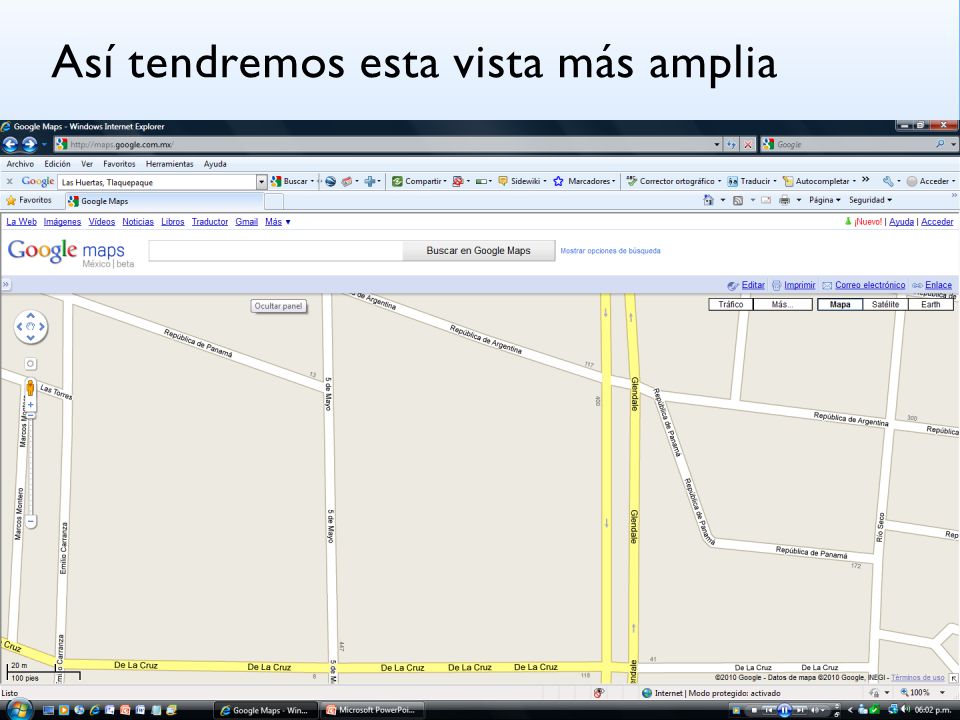The height and width of the screenshot is (720, 960).
Task: Open the Seguridad dropdown menu
Action: (x=870, y=200)
